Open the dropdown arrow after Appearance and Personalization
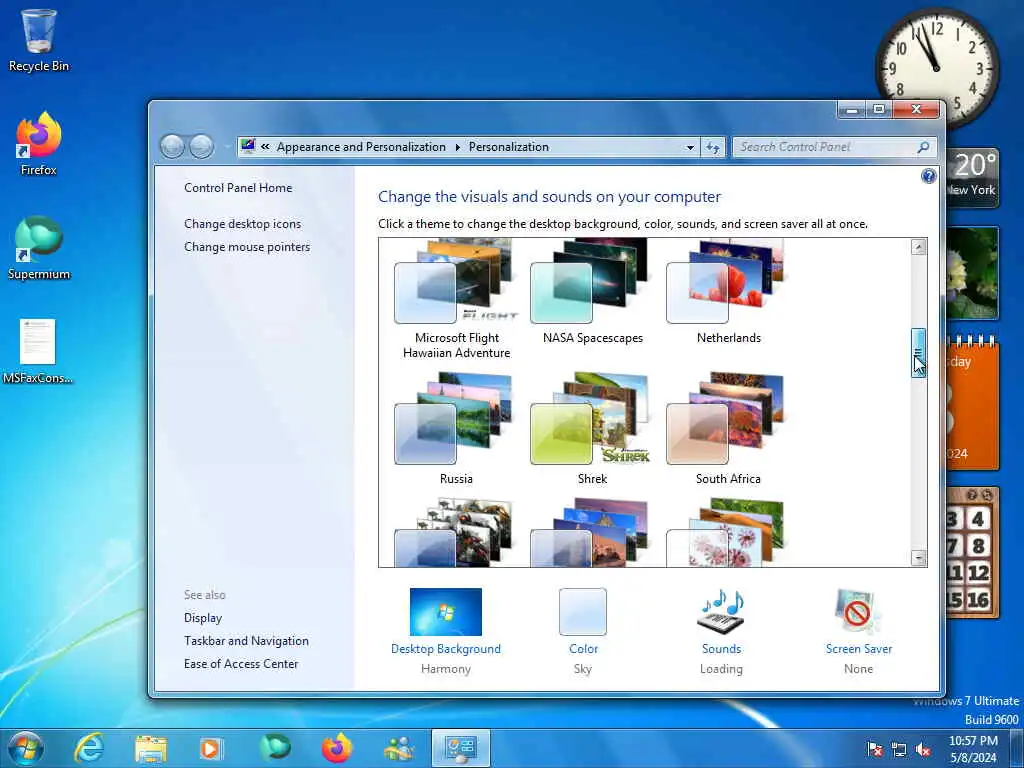Image resolution: width=1024 pixels, height=768 pixels. coord(457,147)
